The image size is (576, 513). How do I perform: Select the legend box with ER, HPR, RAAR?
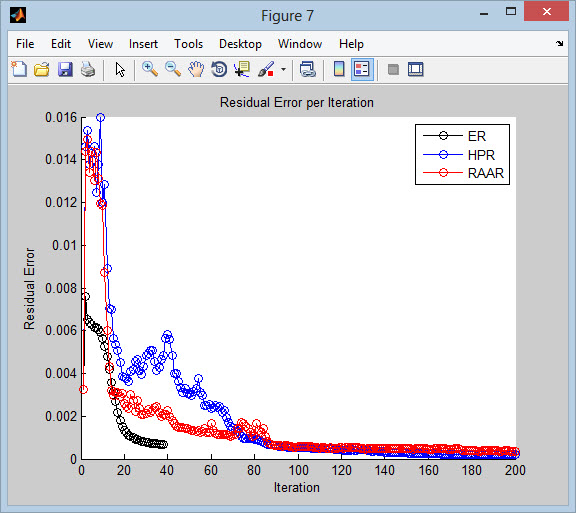click(462, 154)
